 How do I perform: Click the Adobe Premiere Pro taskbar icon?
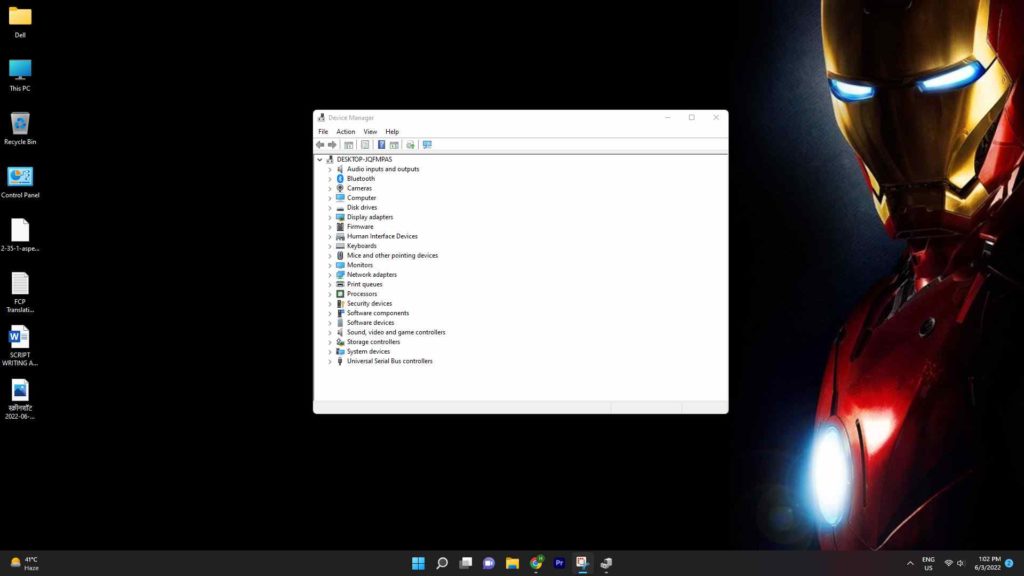pyautogui.click(x=559, y=563)
